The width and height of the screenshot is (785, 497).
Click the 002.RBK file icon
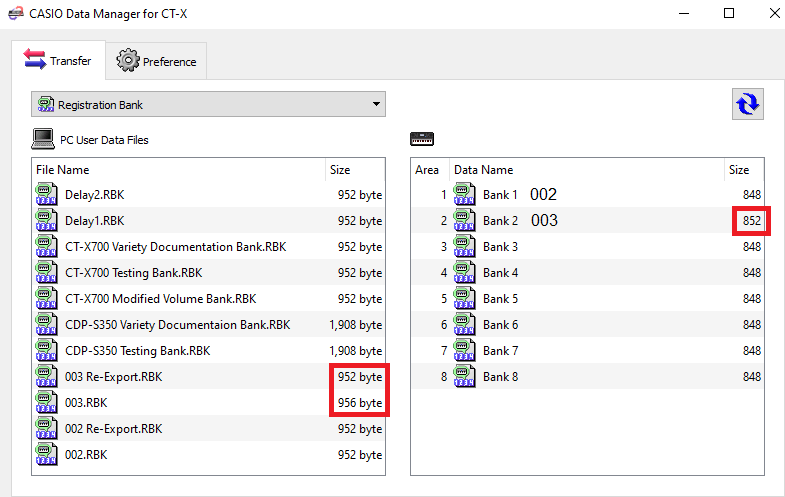pyautogui.click(x=46, y=454)
